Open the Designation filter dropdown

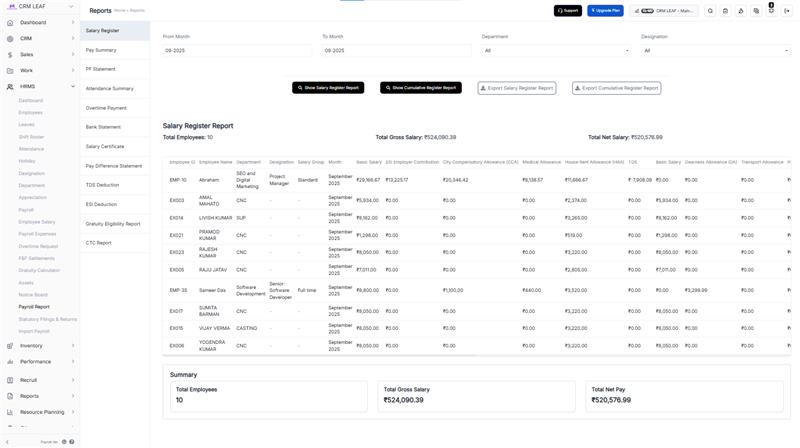(716, 51)
